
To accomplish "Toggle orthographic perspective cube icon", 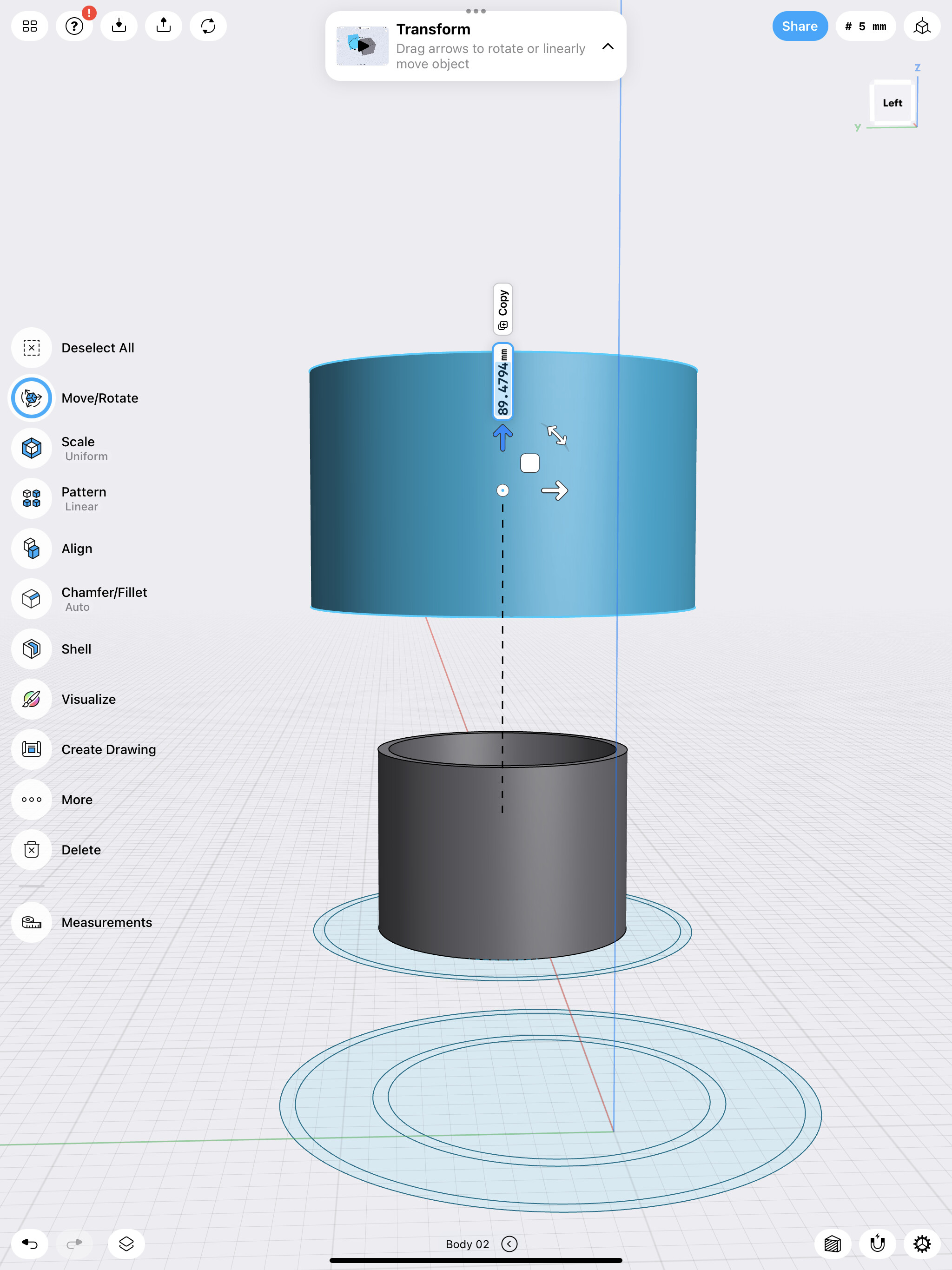I will tap(922, 26).
